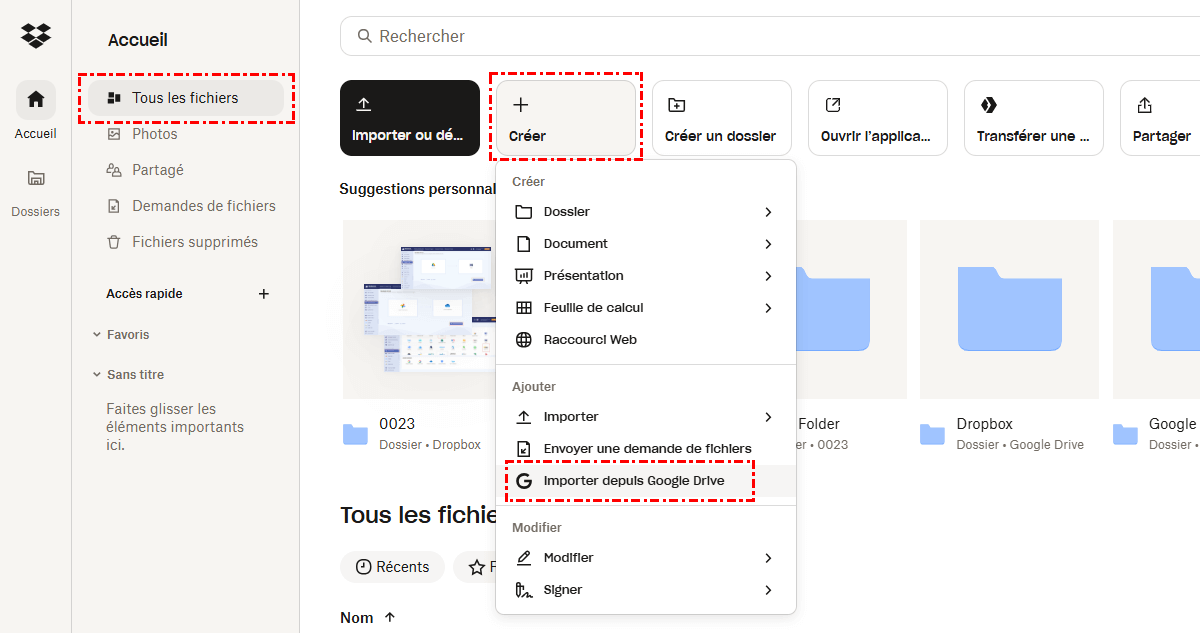
Task: Click Transférer une copie button
Action: click(1033, 118)
